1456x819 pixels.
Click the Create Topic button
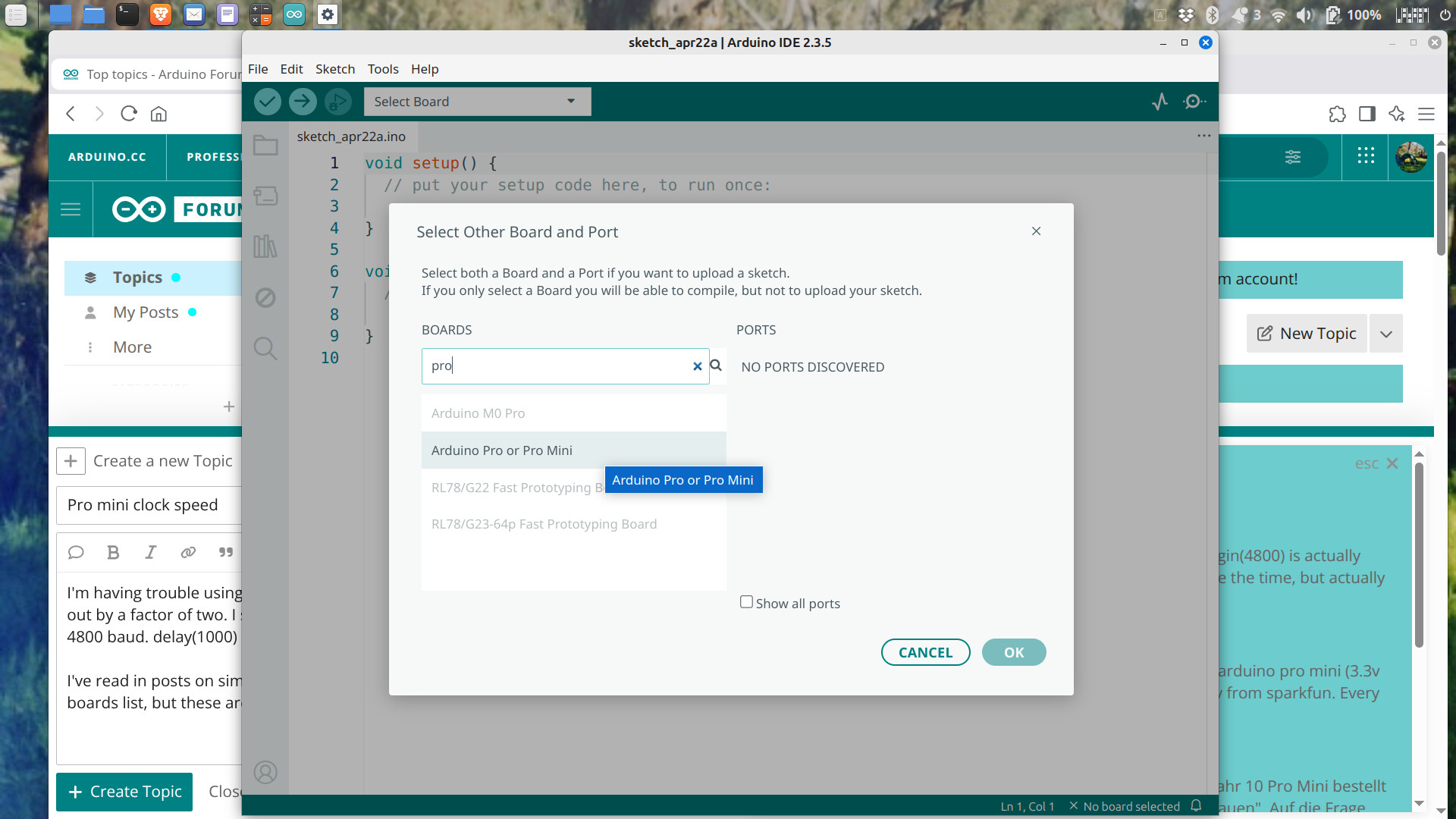tap(124, 792)
